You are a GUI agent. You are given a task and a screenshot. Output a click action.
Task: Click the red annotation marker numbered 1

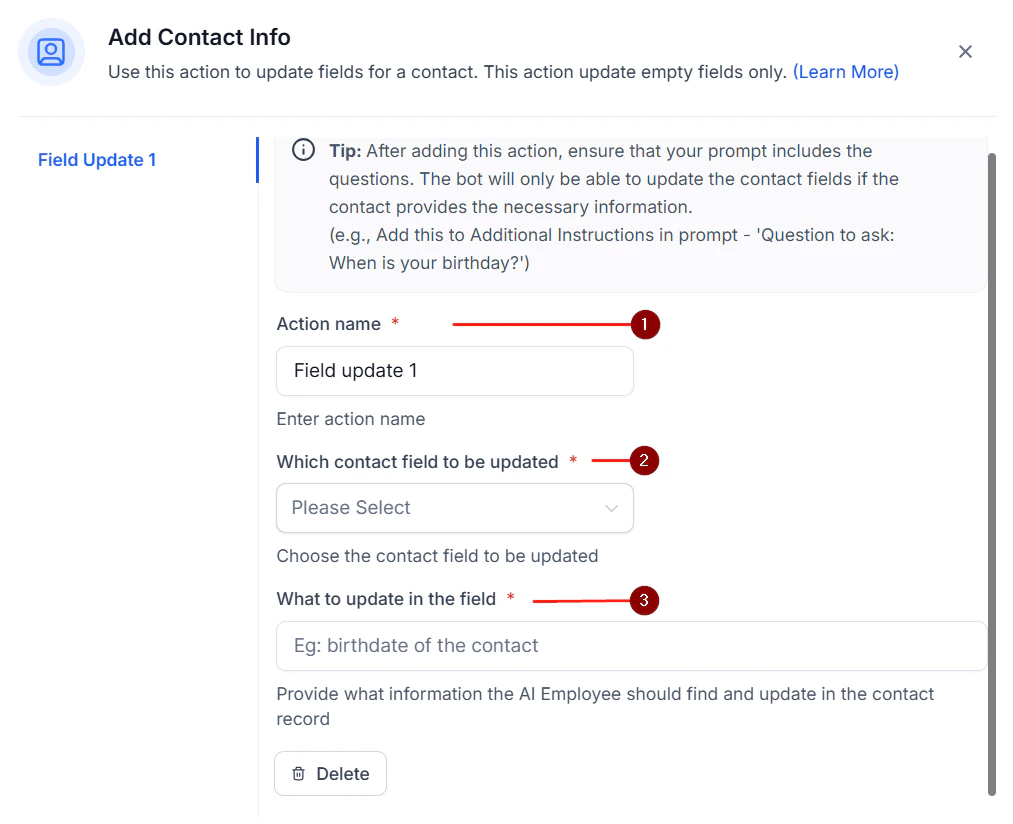pos(645,324)
